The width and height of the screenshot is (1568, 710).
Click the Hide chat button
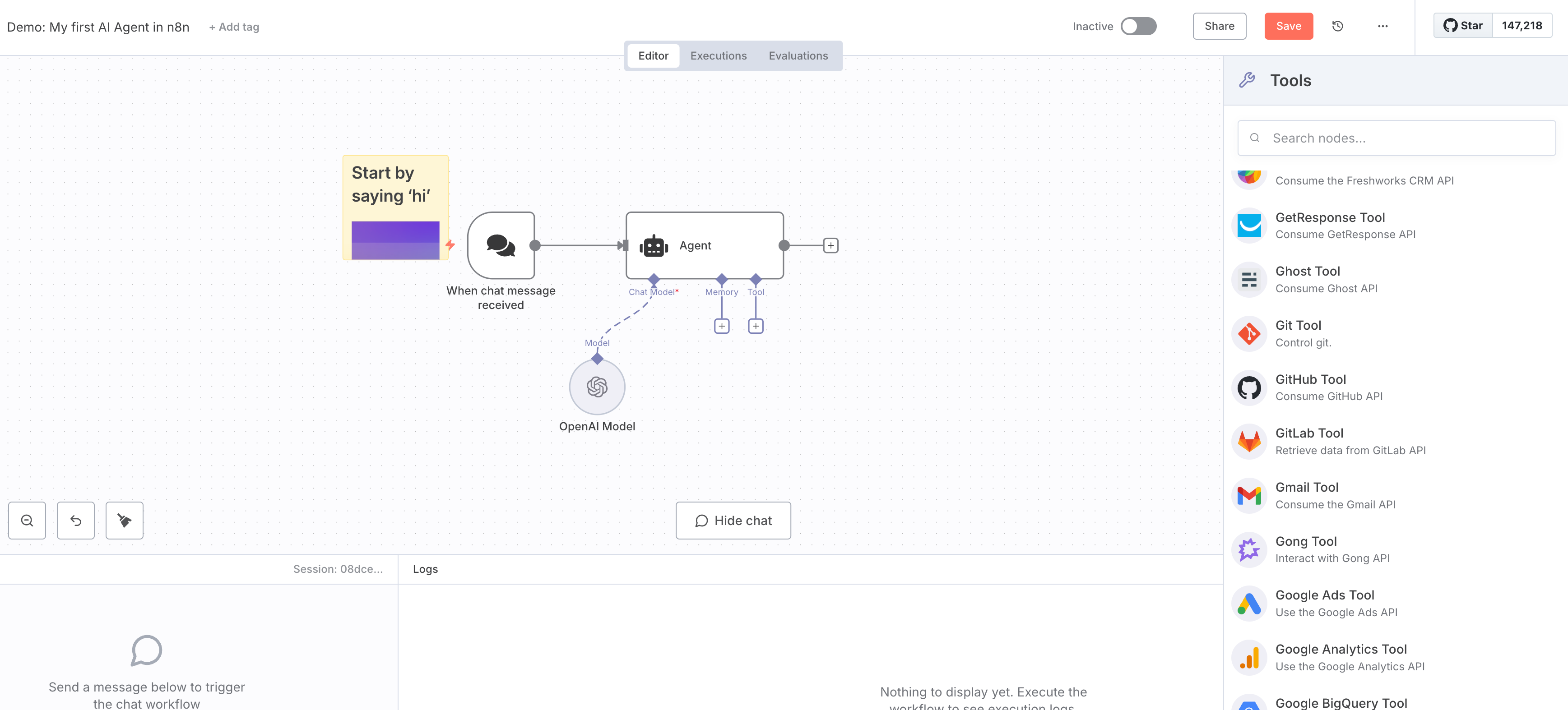coord(733,520)
